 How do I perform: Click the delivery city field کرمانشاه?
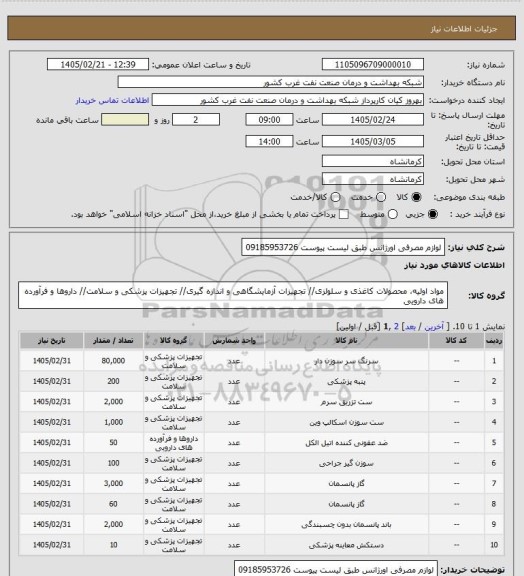[x=373, y=179]
